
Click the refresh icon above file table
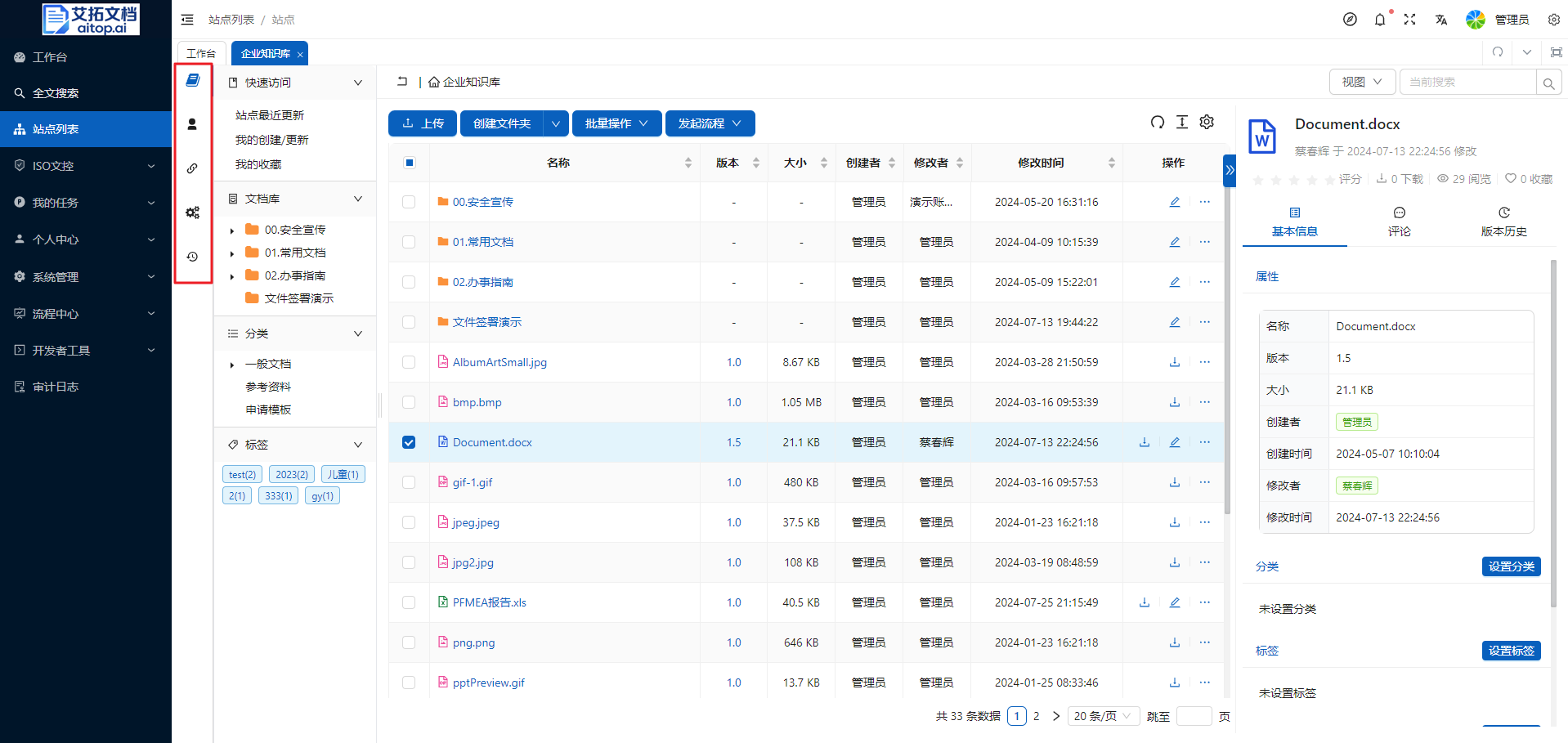coord(1158,123)
